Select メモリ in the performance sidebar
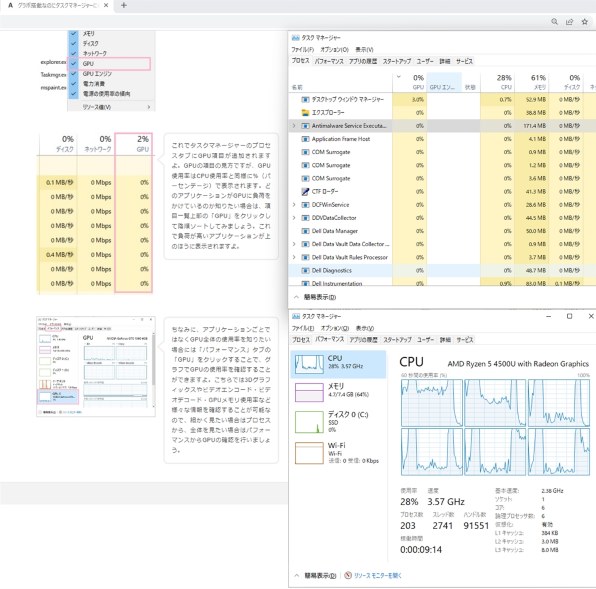The width and height of the screenshot is (596, 589). point(338,392)
